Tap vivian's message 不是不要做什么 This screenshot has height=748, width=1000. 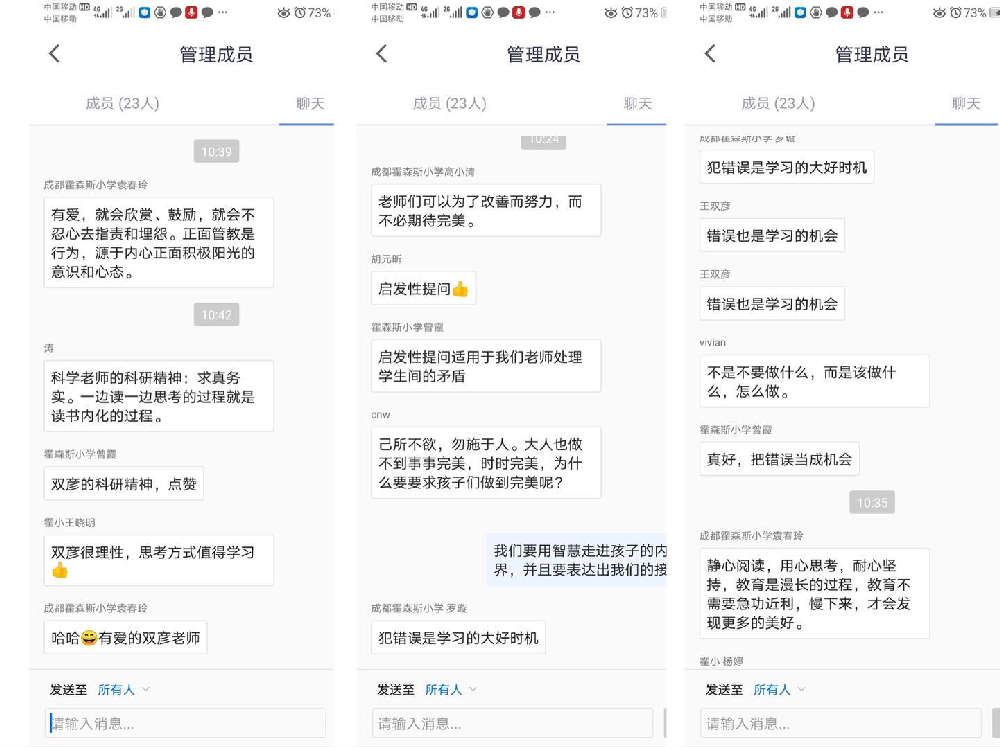pyautogui.click(x=814, y=381)
